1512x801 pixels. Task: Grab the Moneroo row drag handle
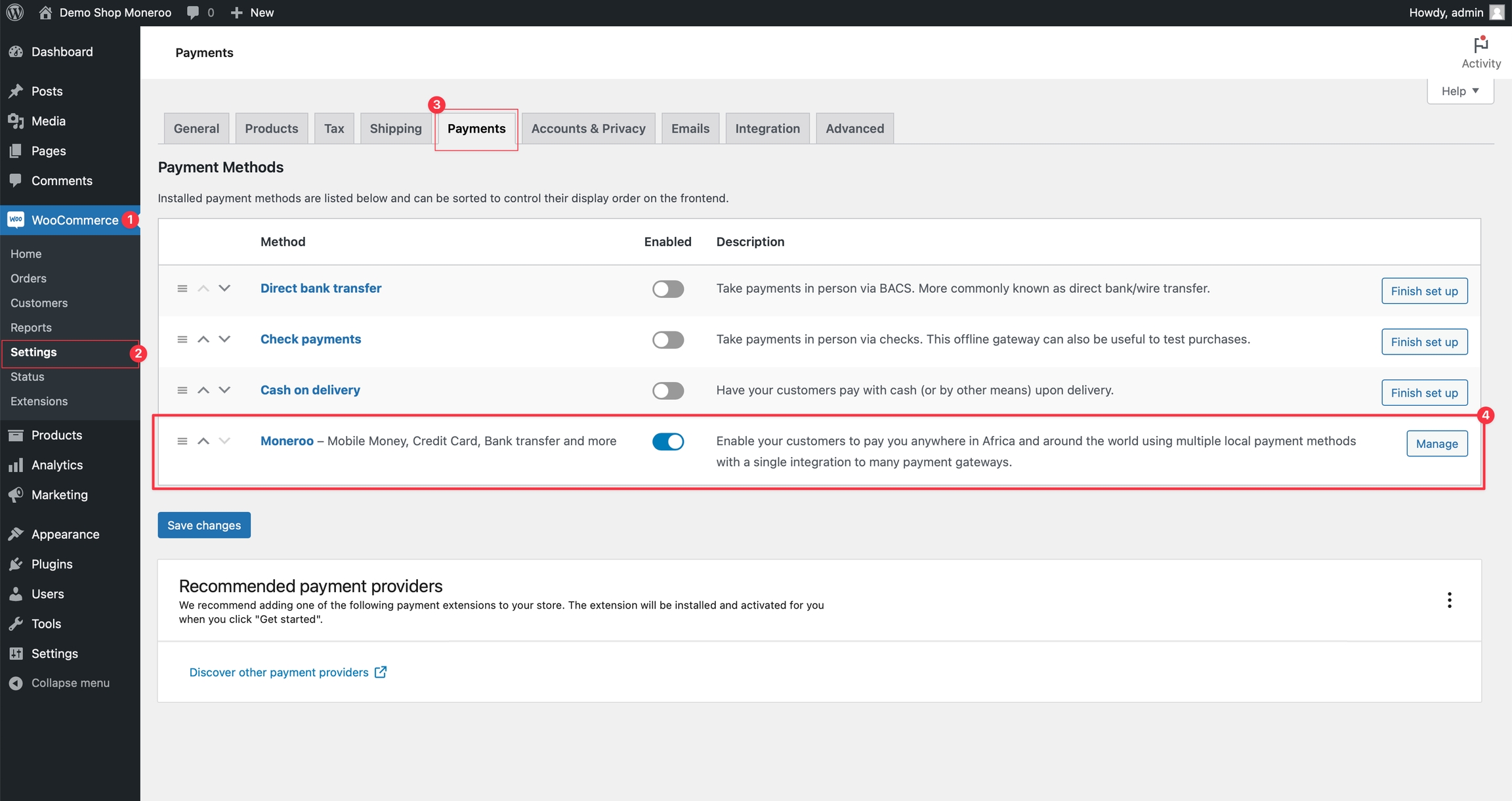(182, 441)
